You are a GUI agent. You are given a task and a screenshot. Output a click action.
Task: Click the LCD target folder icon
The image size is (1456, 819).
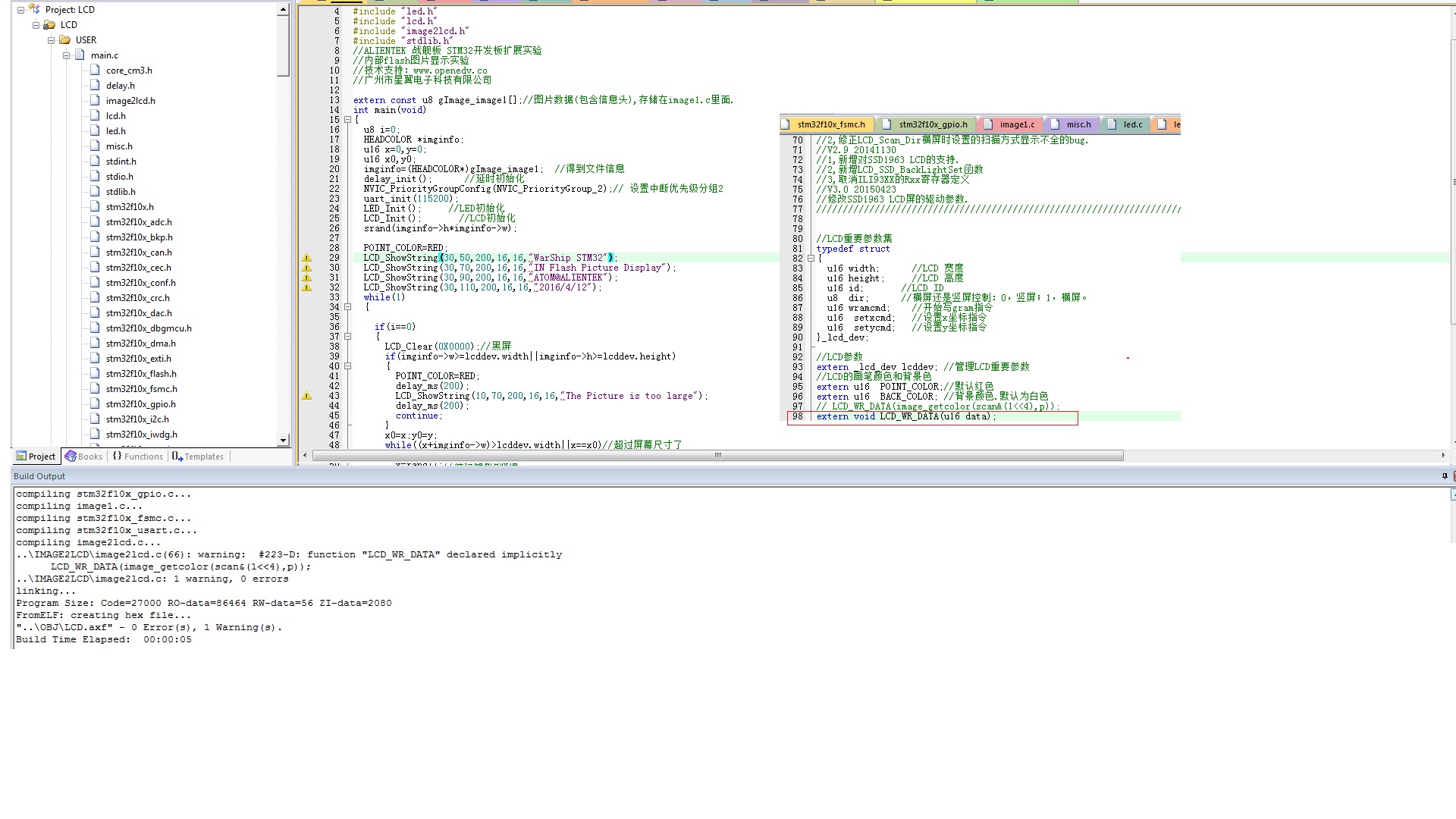point(49,25)
